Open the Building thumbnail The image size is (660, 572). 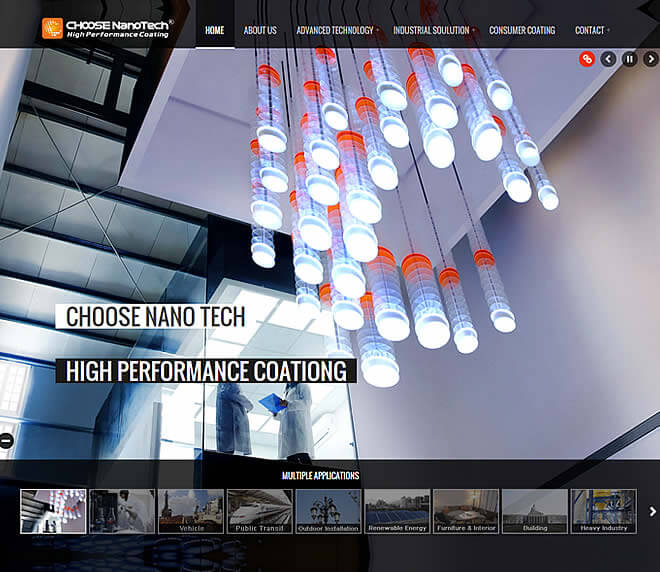(x=535, y=511)
